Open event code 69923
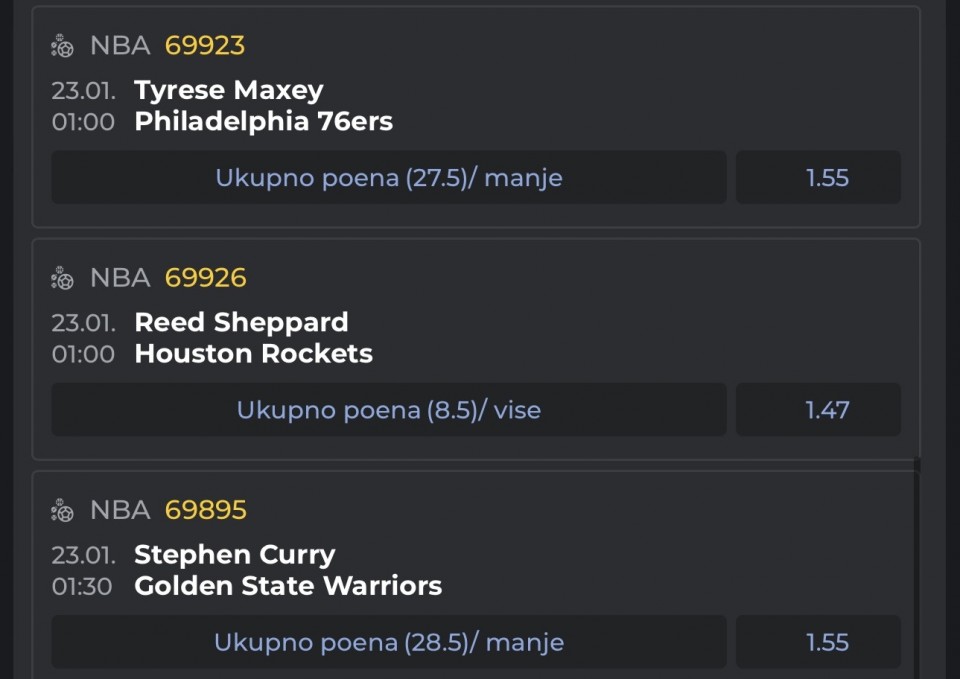The image size is (960, 679). (205, 46)
